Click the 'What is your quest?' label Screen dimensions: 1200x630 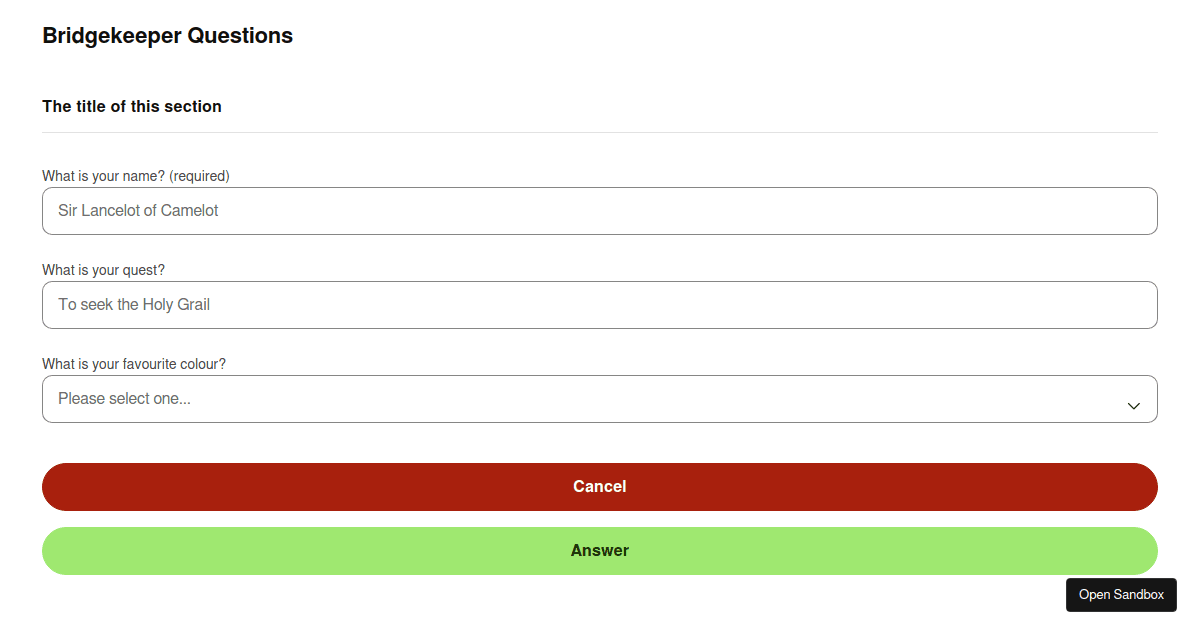103,270
